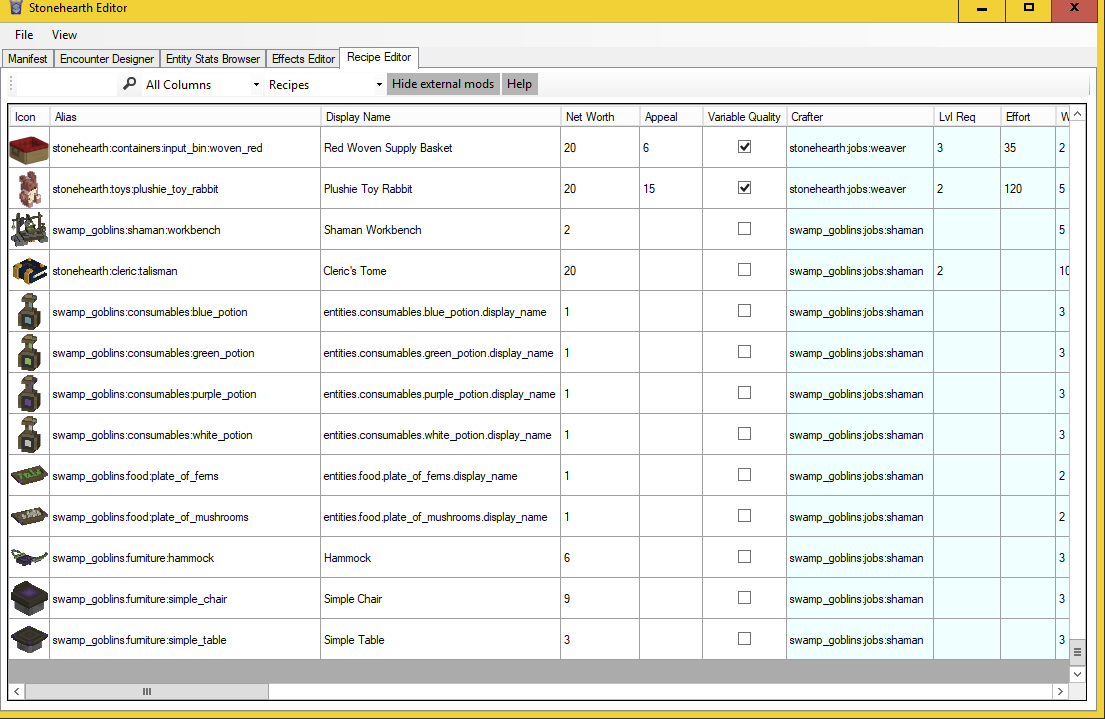Select the swamp_goblins:furniture:hammock alias cell
The height and width of the screenshot is (719, 1105).
[x=185, y=558]
